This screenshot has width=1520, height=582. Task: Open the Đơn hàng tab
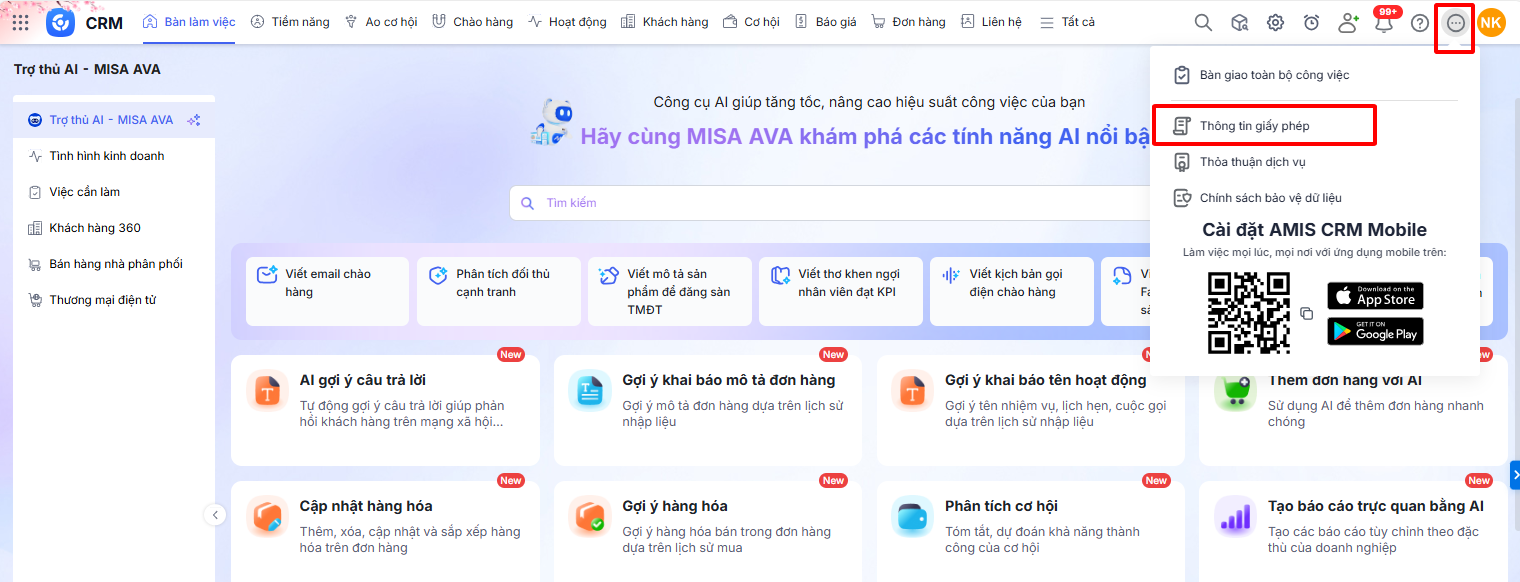click(908, 22)
